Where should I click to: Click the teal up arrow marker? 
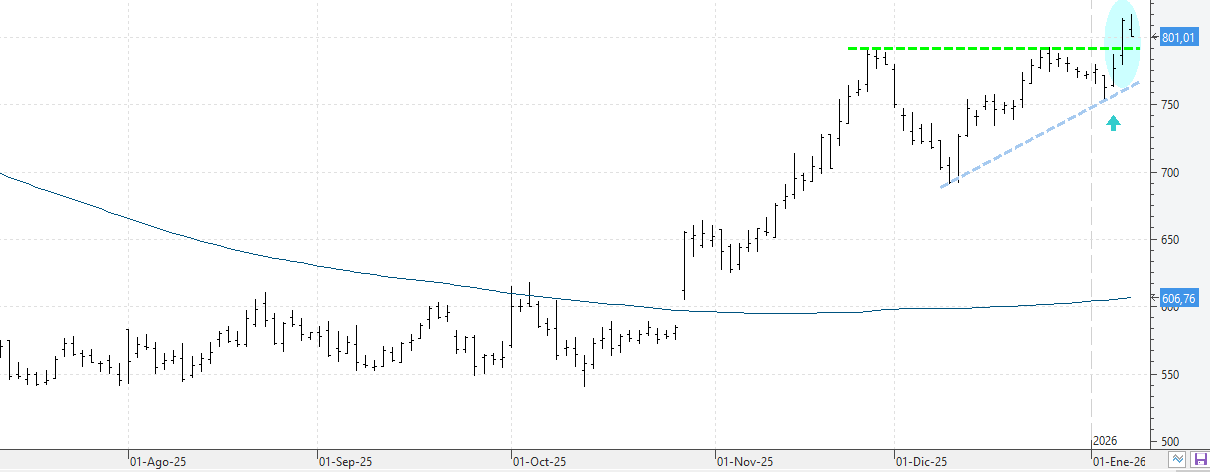tap(1114, 123)
